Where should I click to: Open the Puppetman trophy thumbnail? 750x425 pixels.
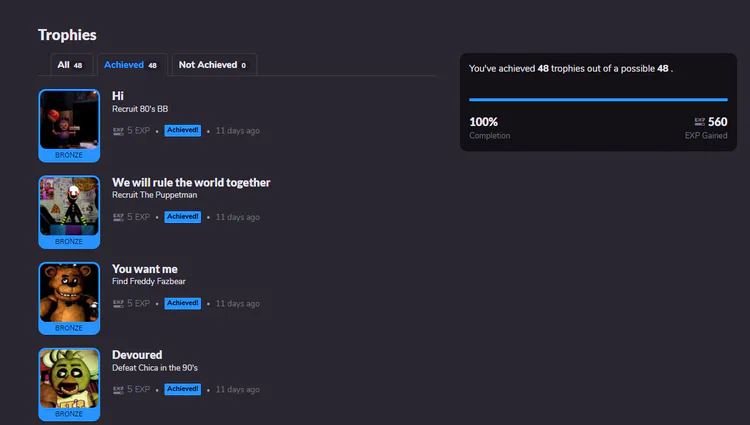click(69, 207)
